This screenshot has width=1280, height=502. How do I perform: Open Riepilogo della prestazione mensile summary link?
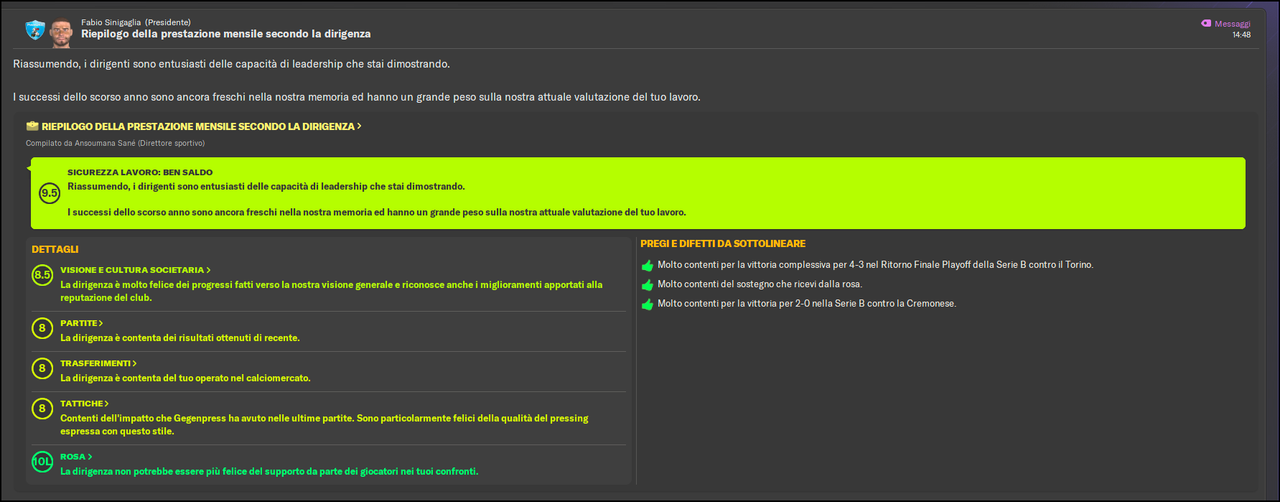(201, 127)
